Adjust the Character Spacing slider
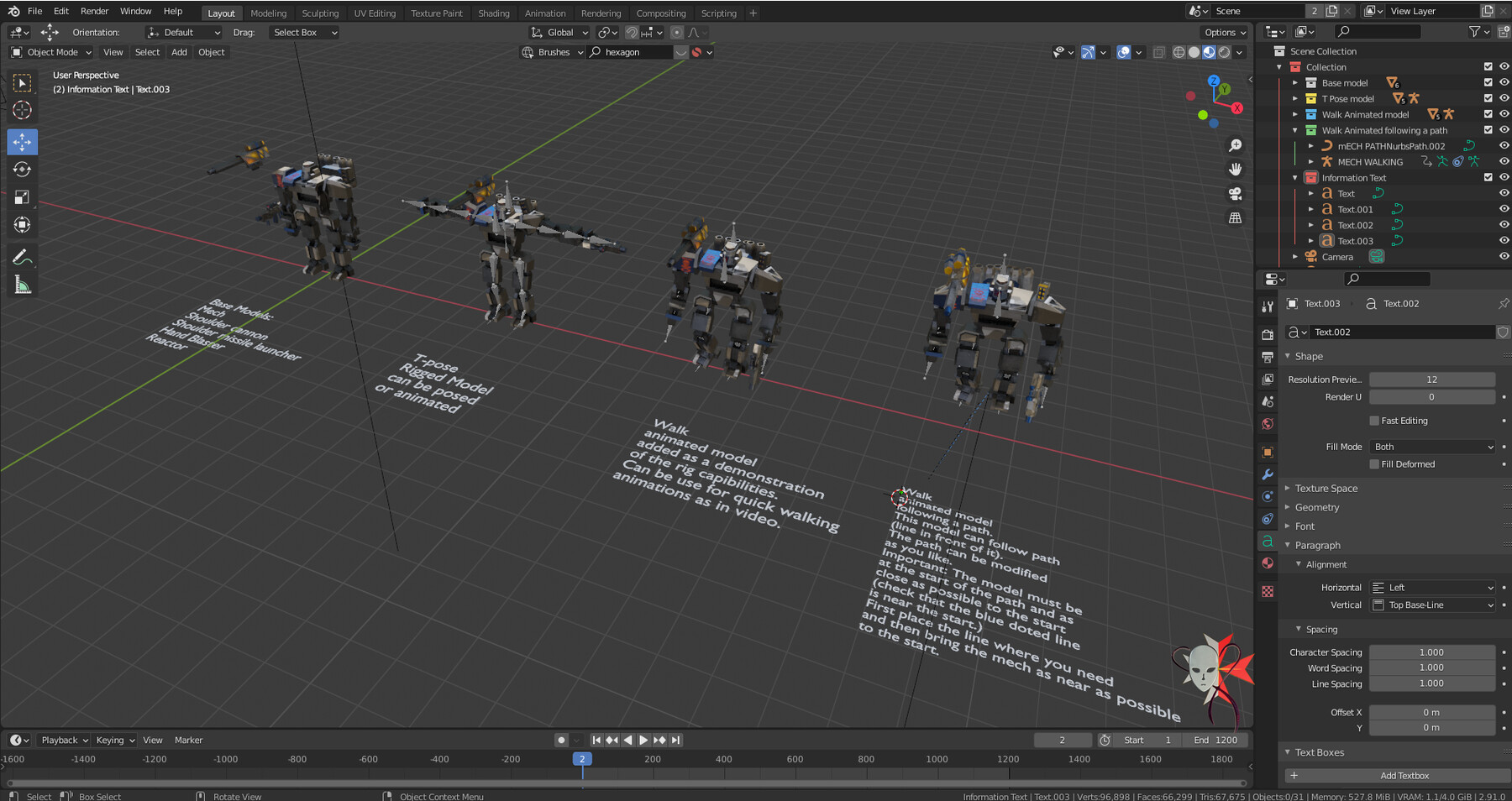This screenshot has height=801, width=1512. pyautogui.click(x=1432, y=652)
